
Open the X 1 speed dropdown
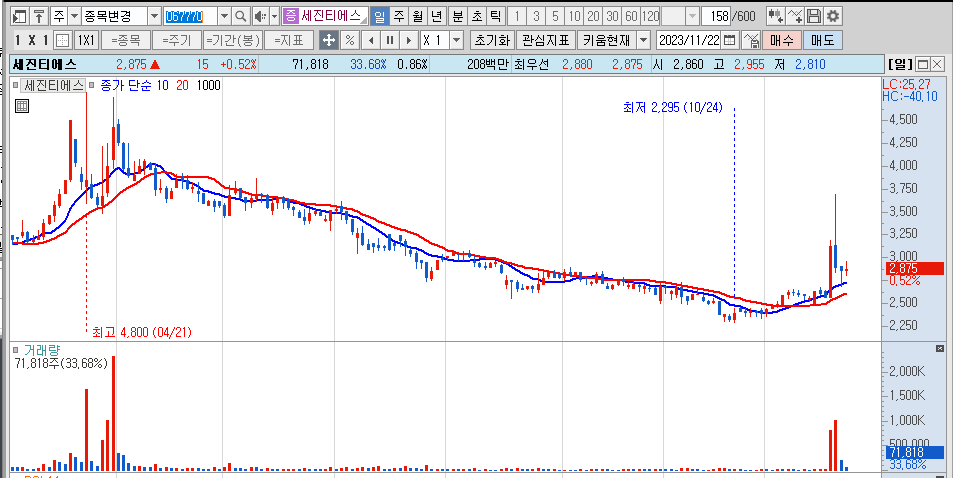tap(456, 41)
